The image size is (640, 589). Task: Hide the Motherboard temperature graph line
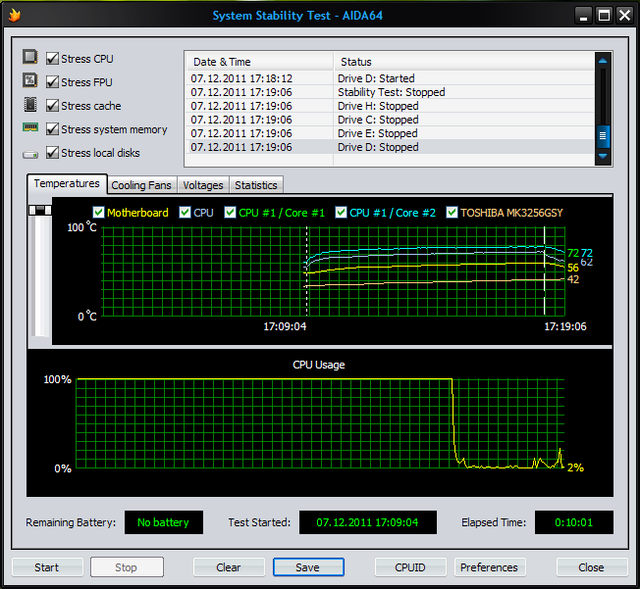click(x=98, y=212)
